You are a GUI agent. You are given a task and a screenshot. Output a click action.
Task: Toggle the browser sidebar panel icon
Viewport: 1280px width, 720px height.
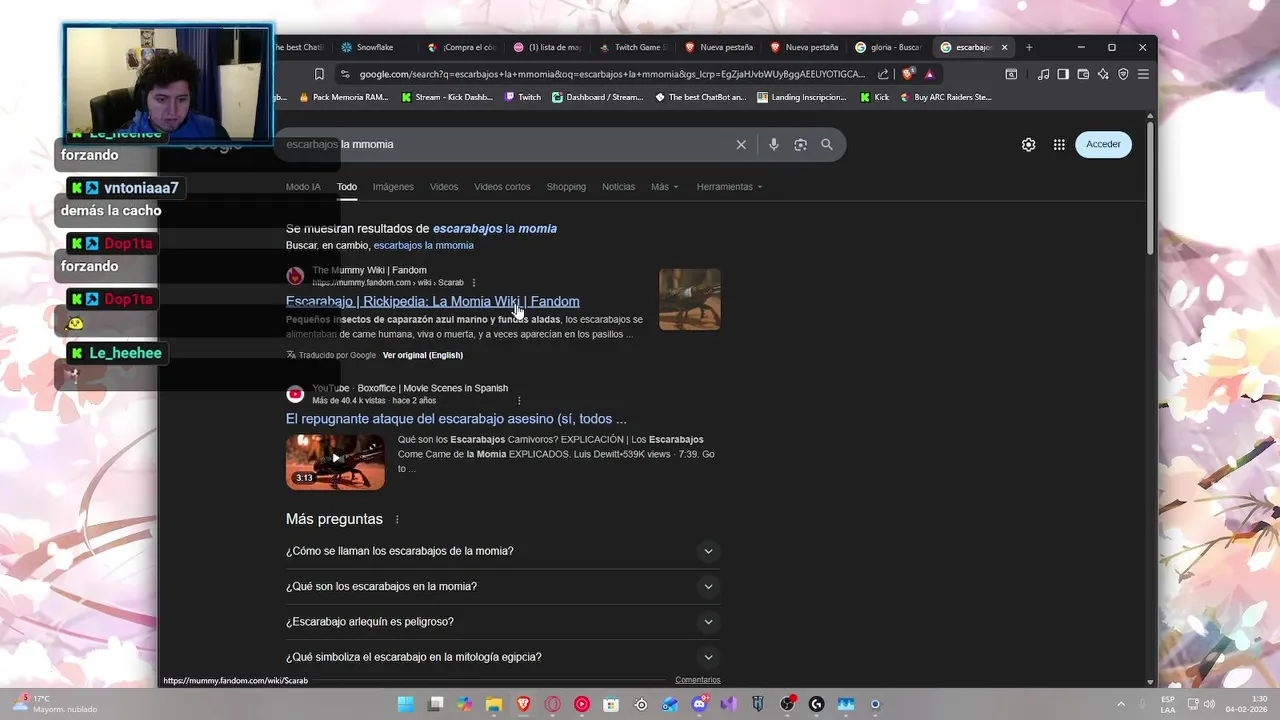[1063, 74]
